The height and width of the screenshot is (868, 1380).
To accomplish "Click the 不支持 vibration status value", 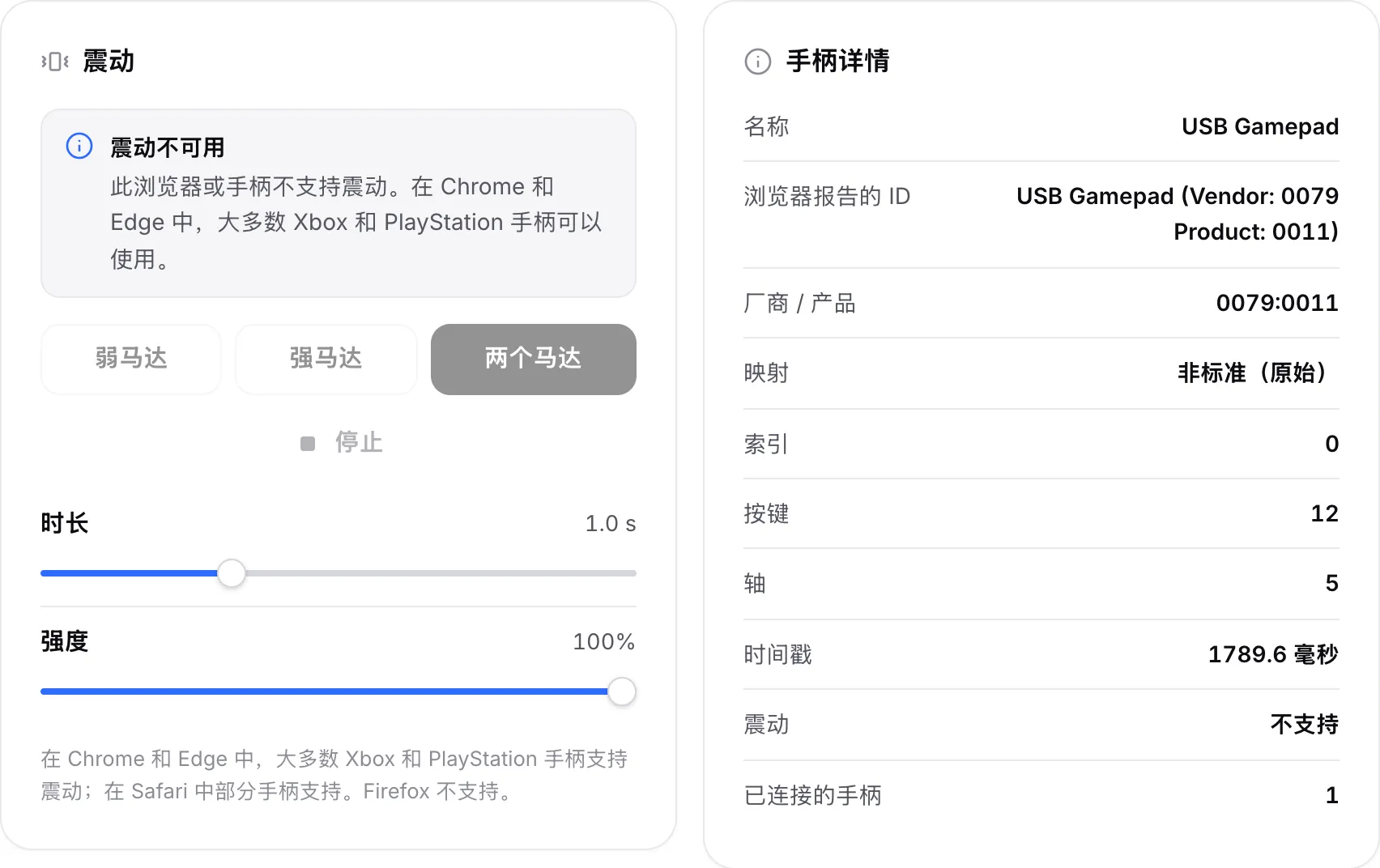I will [1305, 724].
